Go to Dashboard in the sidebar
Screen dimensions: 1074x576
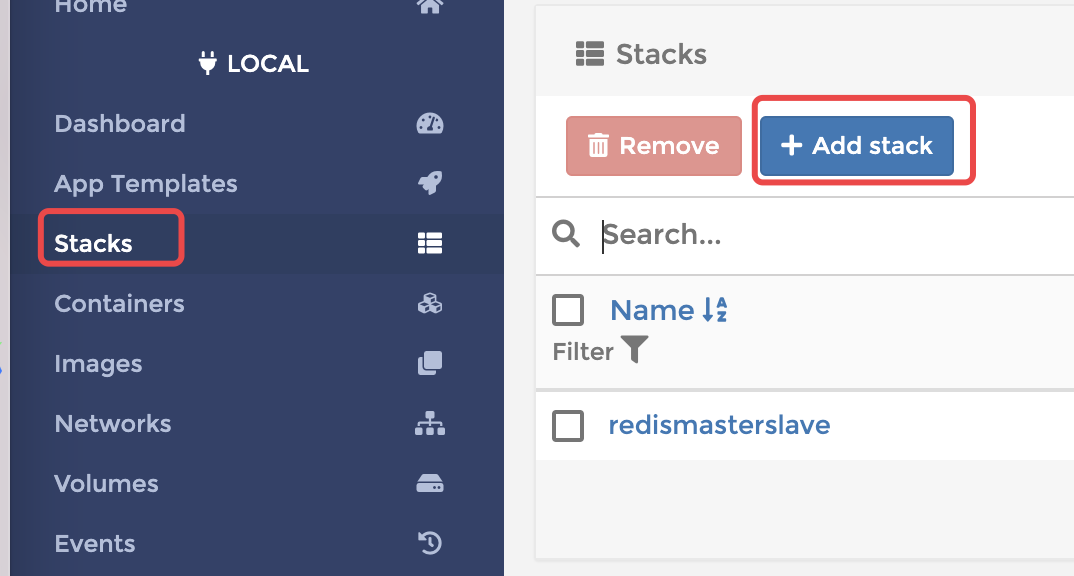119,124
